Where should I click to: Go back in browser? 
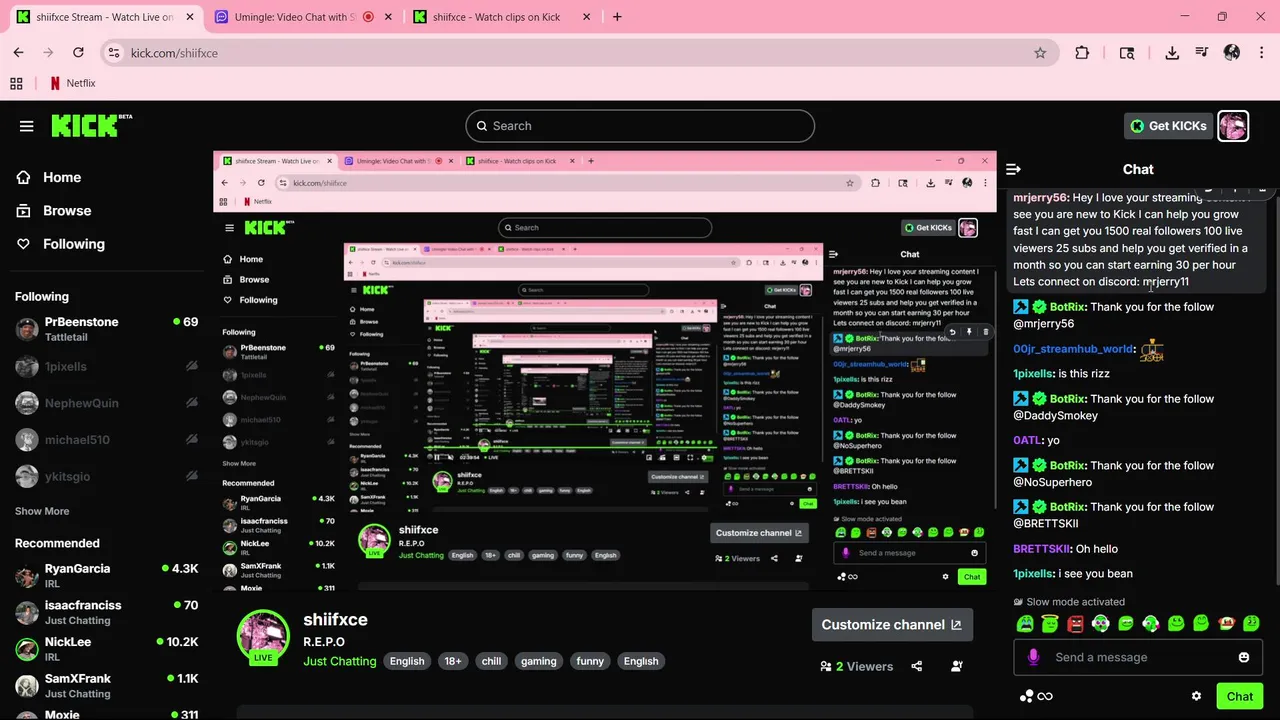(18, 53)
